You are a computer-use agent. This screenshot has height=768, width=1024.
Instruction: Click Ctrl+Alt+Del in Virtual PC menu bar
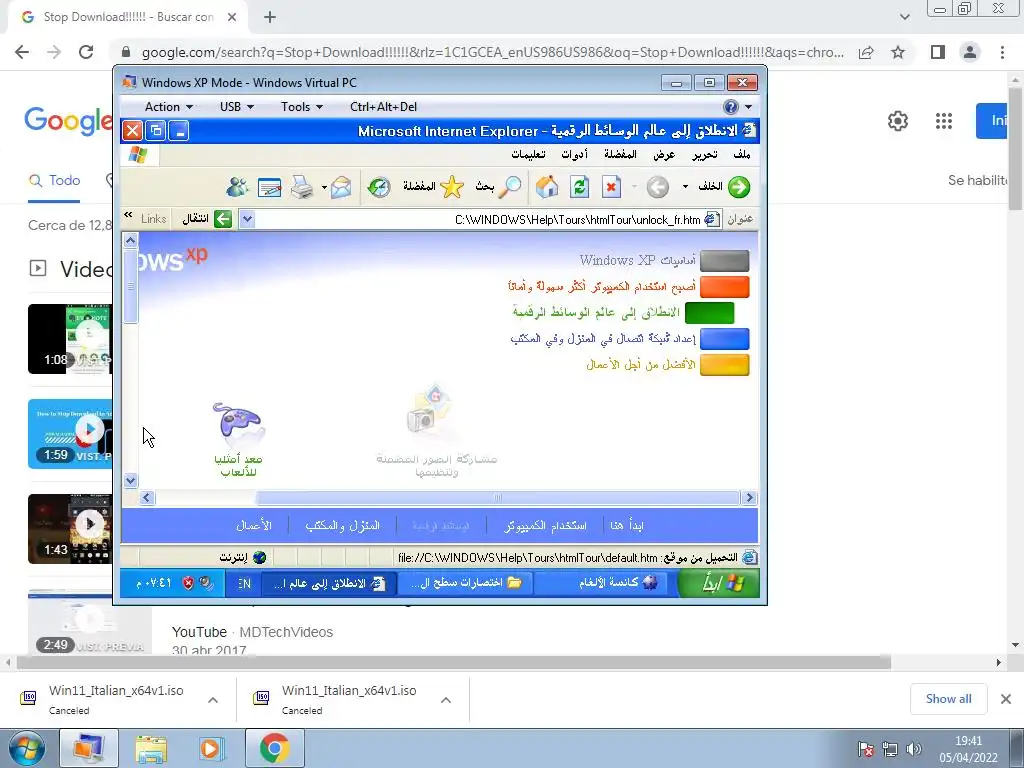383,106
